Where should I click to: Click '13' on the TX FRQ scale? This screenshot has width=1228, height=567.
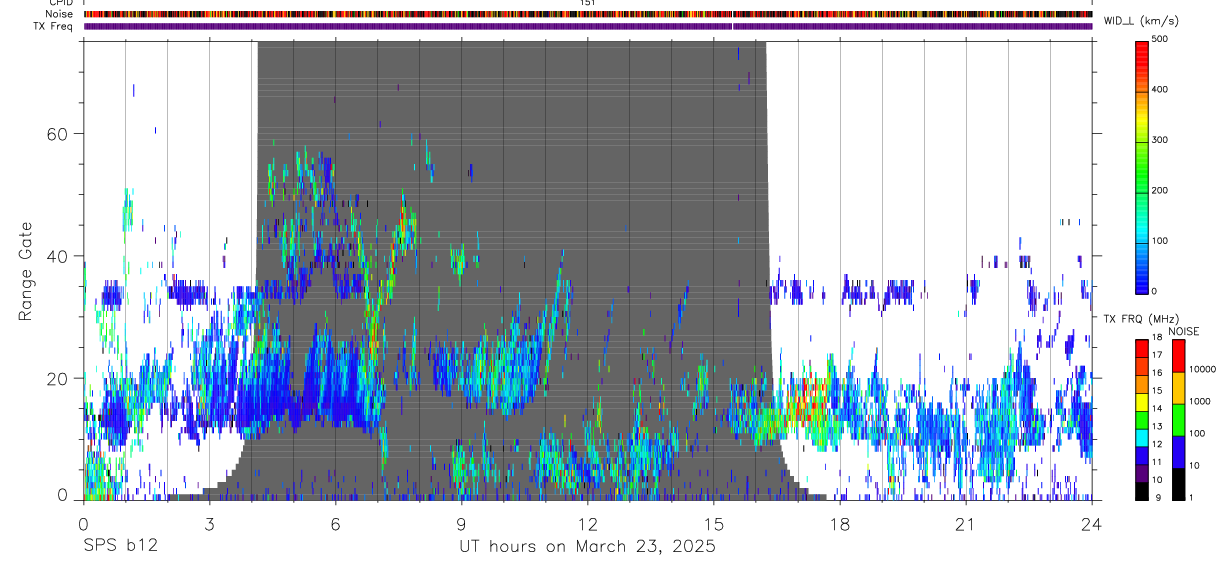[1157, 426]
